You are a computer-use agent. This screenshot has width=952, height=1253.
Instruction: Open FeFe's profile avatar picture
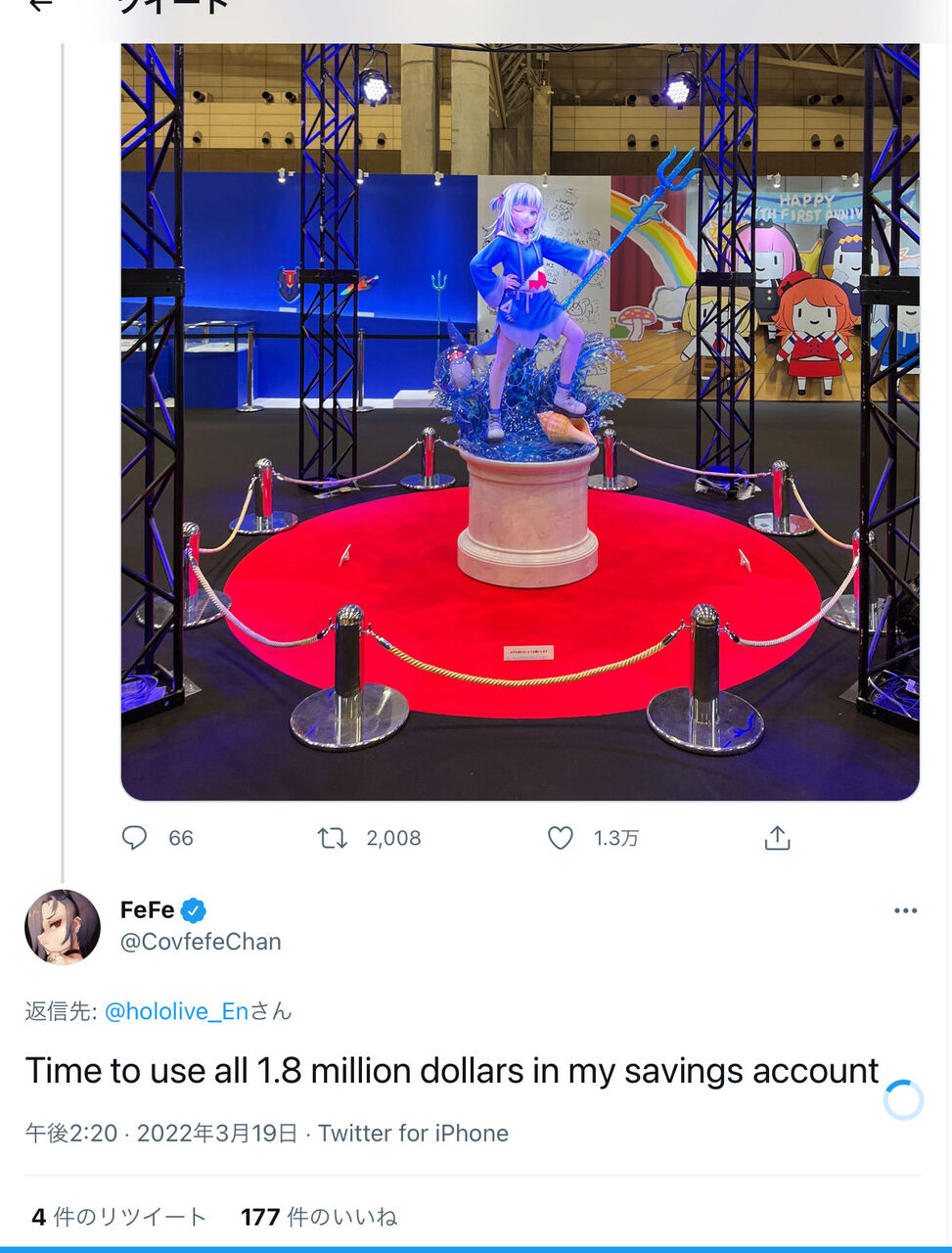(63, 926)
